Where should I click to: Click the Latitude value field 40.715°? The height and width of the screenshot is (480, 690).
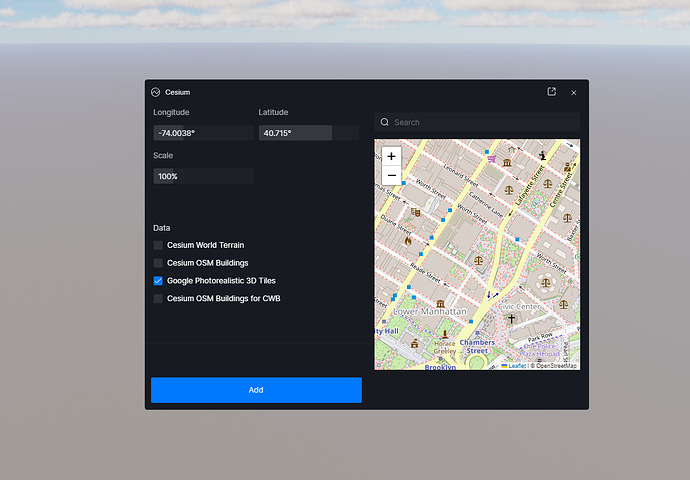pos(309,133)
